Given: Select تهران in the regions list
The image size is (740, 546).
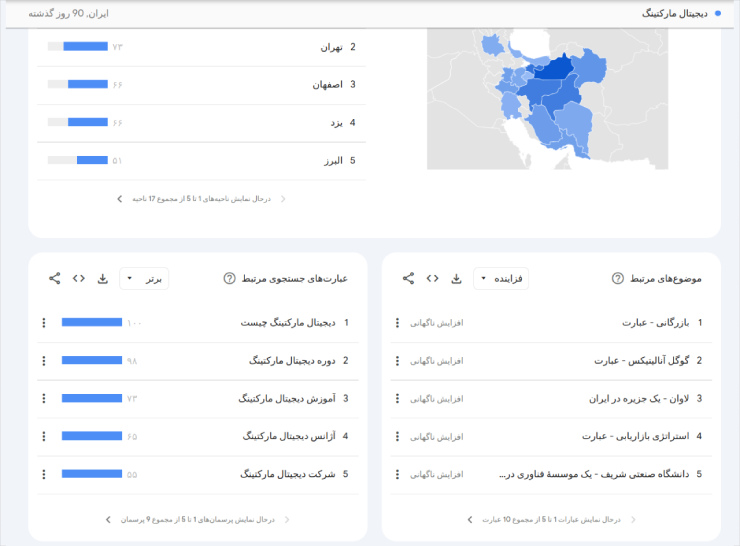Looking at the screenshot, I should (x=330, y=47).
